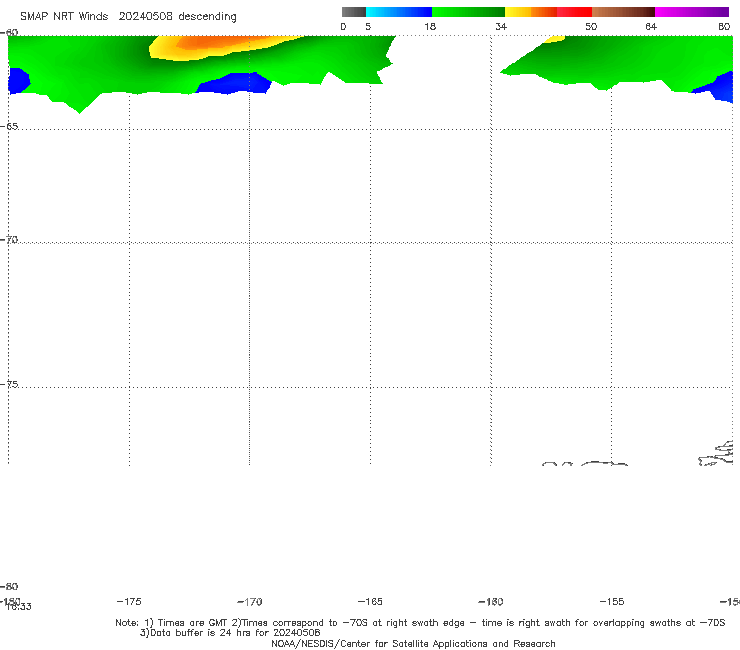Viewport: 740px width, 650px height.
Task: Click the longitude label -155
Action: pyautogui.click(x=612, y=602)
